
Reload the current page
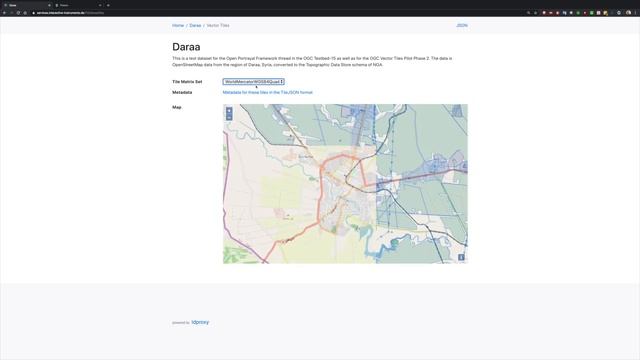point(18,13)
